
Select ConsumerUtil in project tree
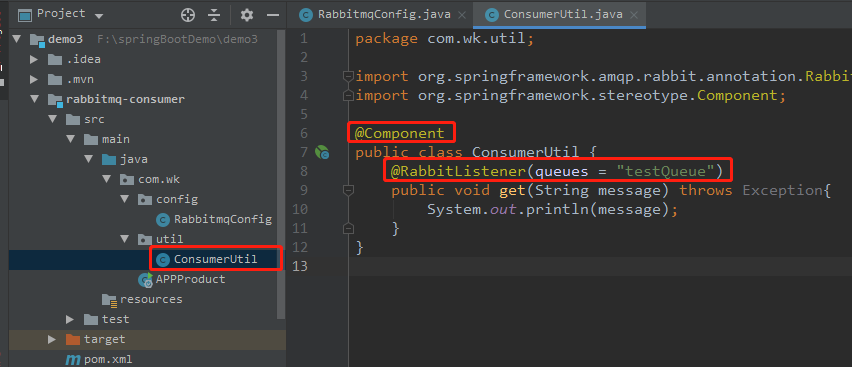(215, 259)
